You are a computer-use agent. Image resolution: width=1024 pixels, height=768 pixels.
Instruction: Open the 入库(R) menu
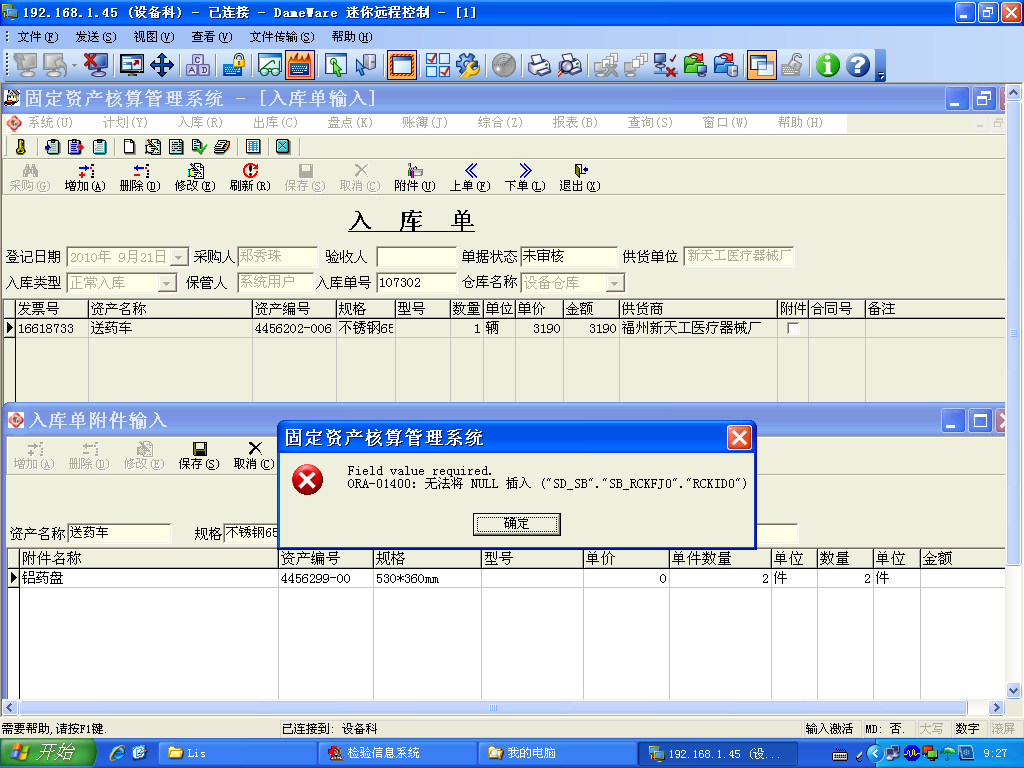coord(200,123)
